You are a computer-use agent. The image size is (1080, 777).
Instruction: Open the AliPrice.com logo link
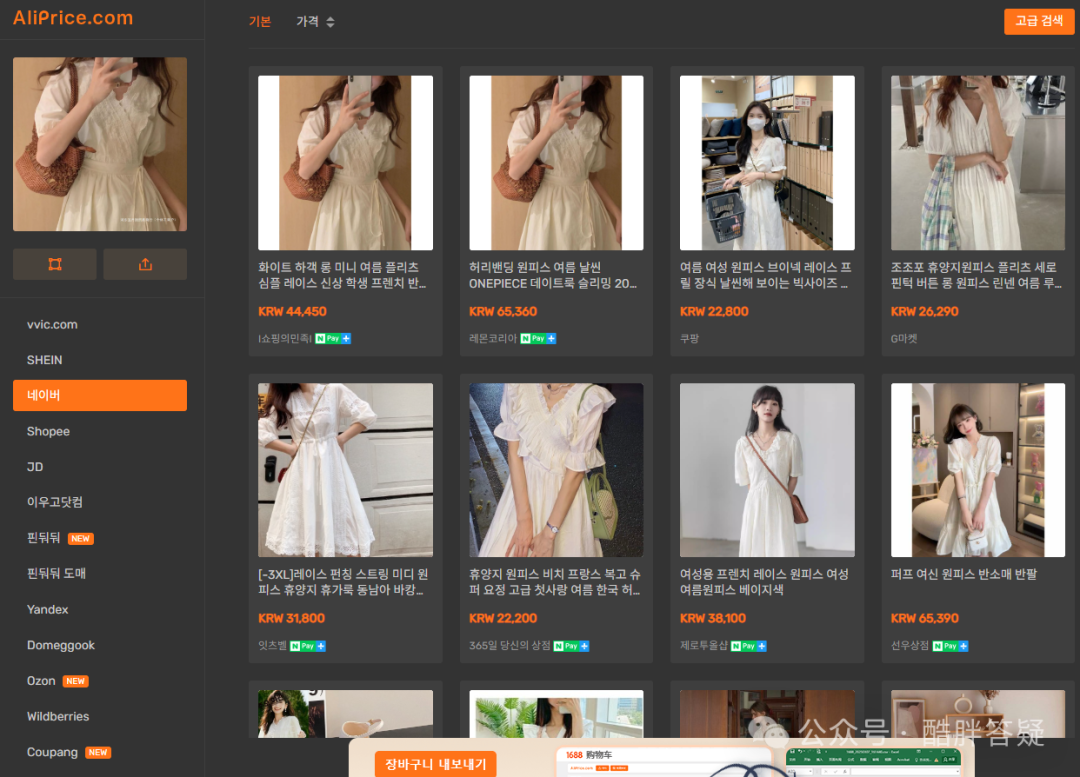click(x=73, y=18)
